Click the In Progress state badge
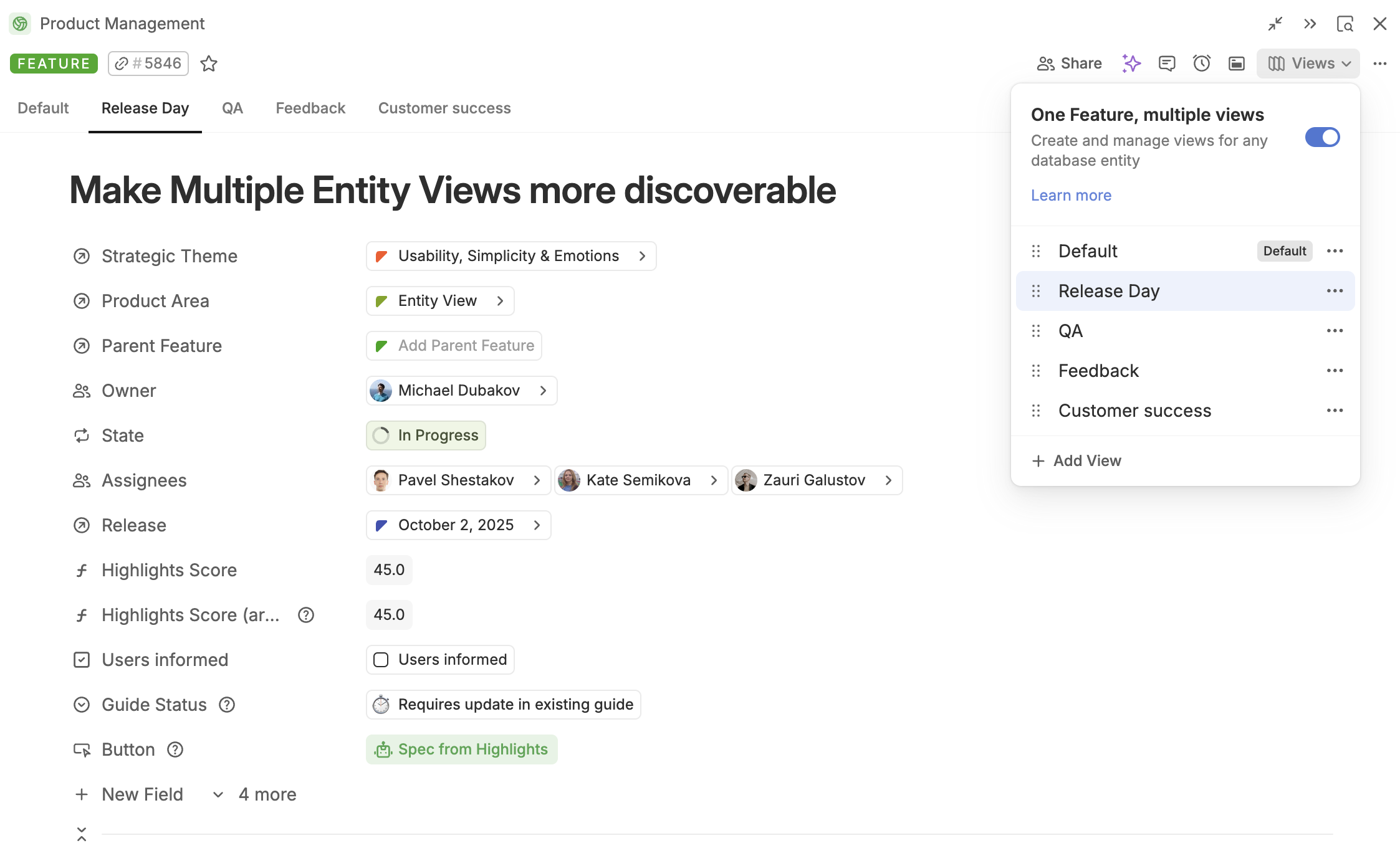The height and width of the screenshot is (861, 1400). tap(426, 435)
